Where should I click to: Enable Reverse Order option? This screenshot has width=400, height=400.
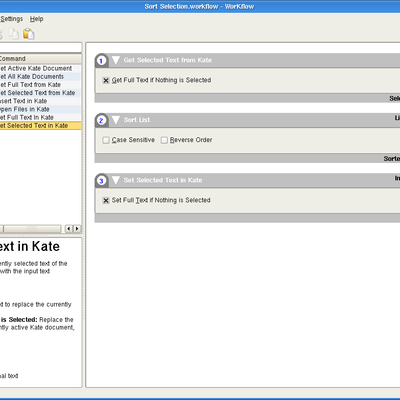[164, 140]
